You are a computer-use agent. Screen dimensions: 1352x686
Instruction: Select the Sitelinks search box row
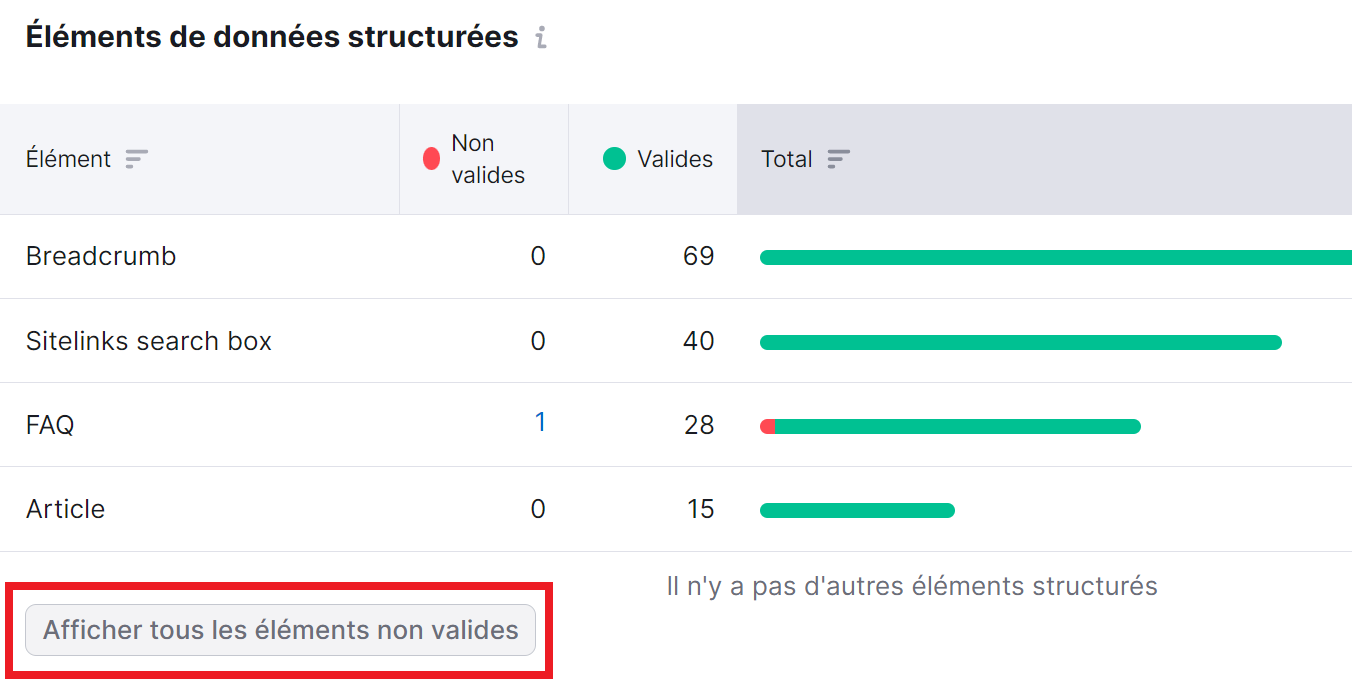(149, 341)
